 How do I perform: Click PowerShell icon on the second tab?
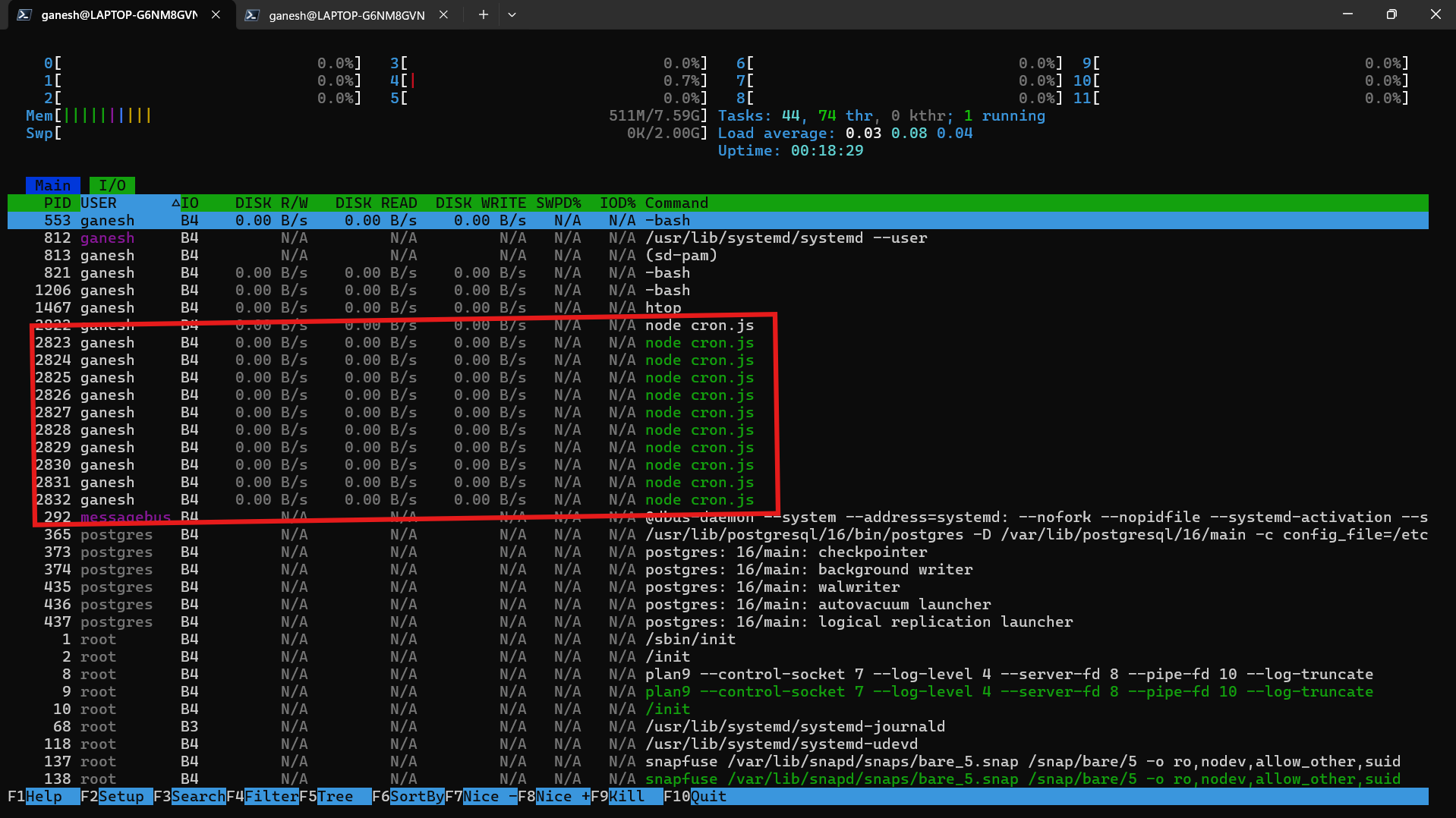(x=252, y=14)
